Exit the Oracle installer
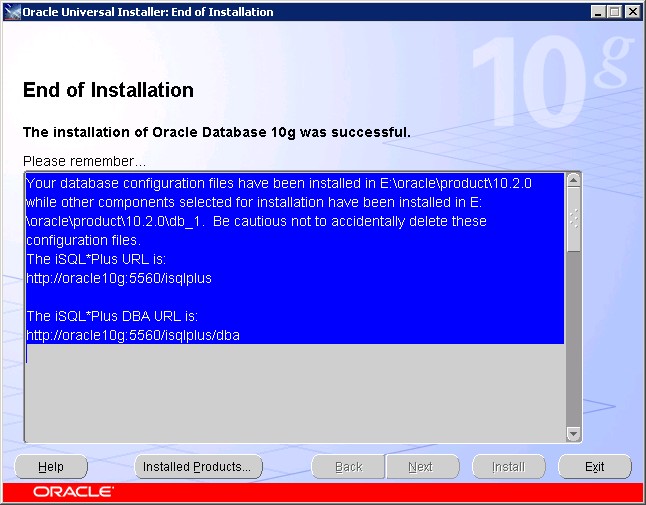 pos(595,467)
